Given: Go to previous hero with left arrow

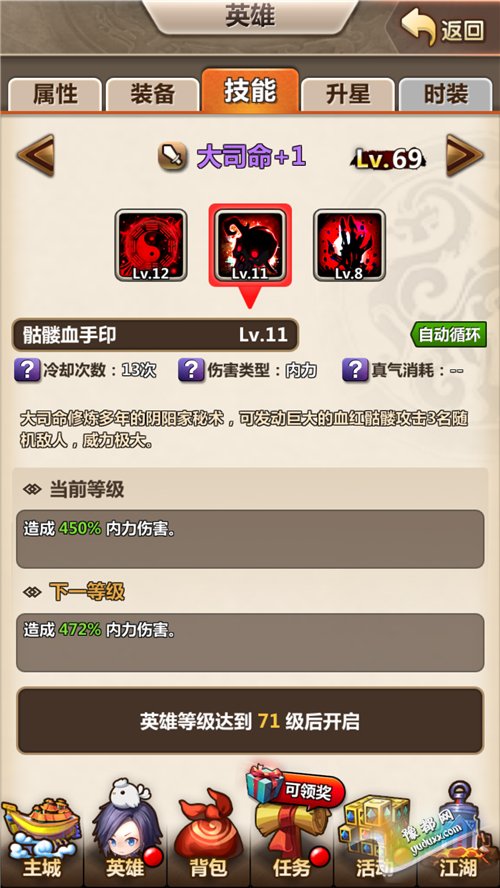Looking at the screenshot, I should click(x=36, y=156).
